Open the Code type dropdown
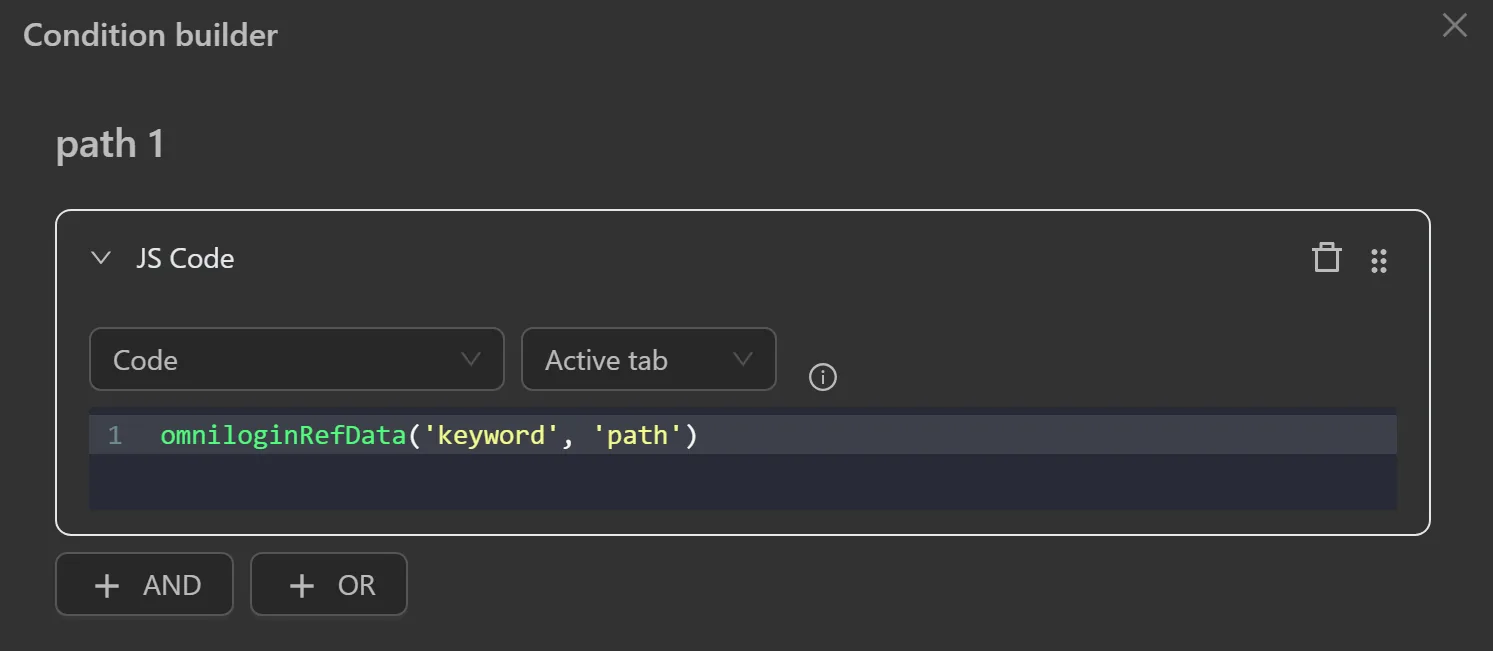This screenshot has height=651, width=1493. point(296,359)
